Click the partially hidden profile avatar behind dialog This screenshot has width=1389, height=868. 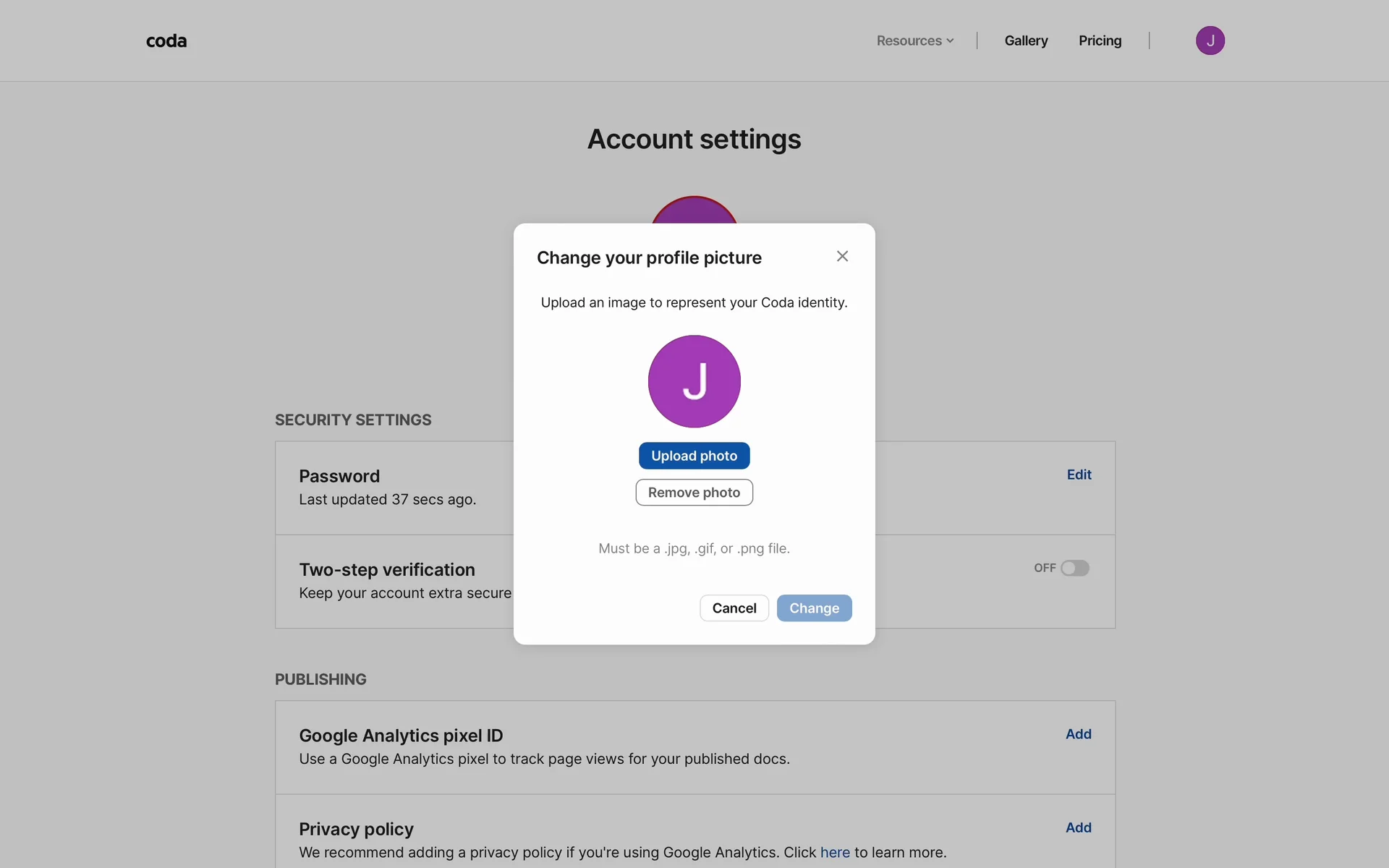click(x=694, y=210)
